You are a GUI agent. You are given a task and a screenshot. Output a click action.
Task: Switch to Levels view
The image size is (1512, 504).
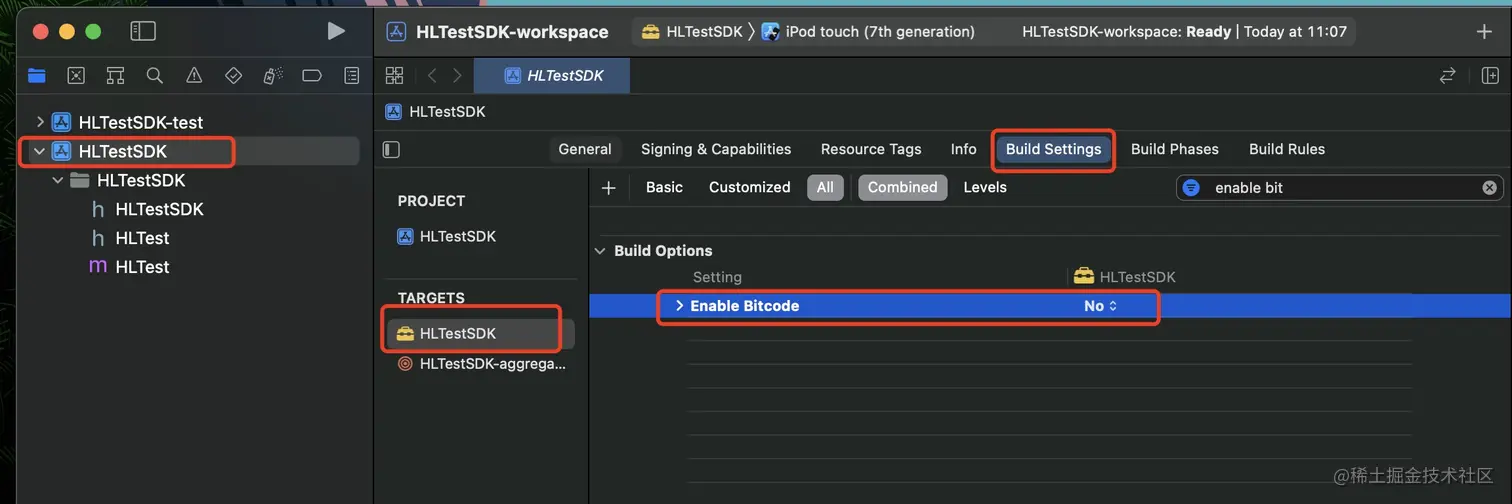point(985,187)
